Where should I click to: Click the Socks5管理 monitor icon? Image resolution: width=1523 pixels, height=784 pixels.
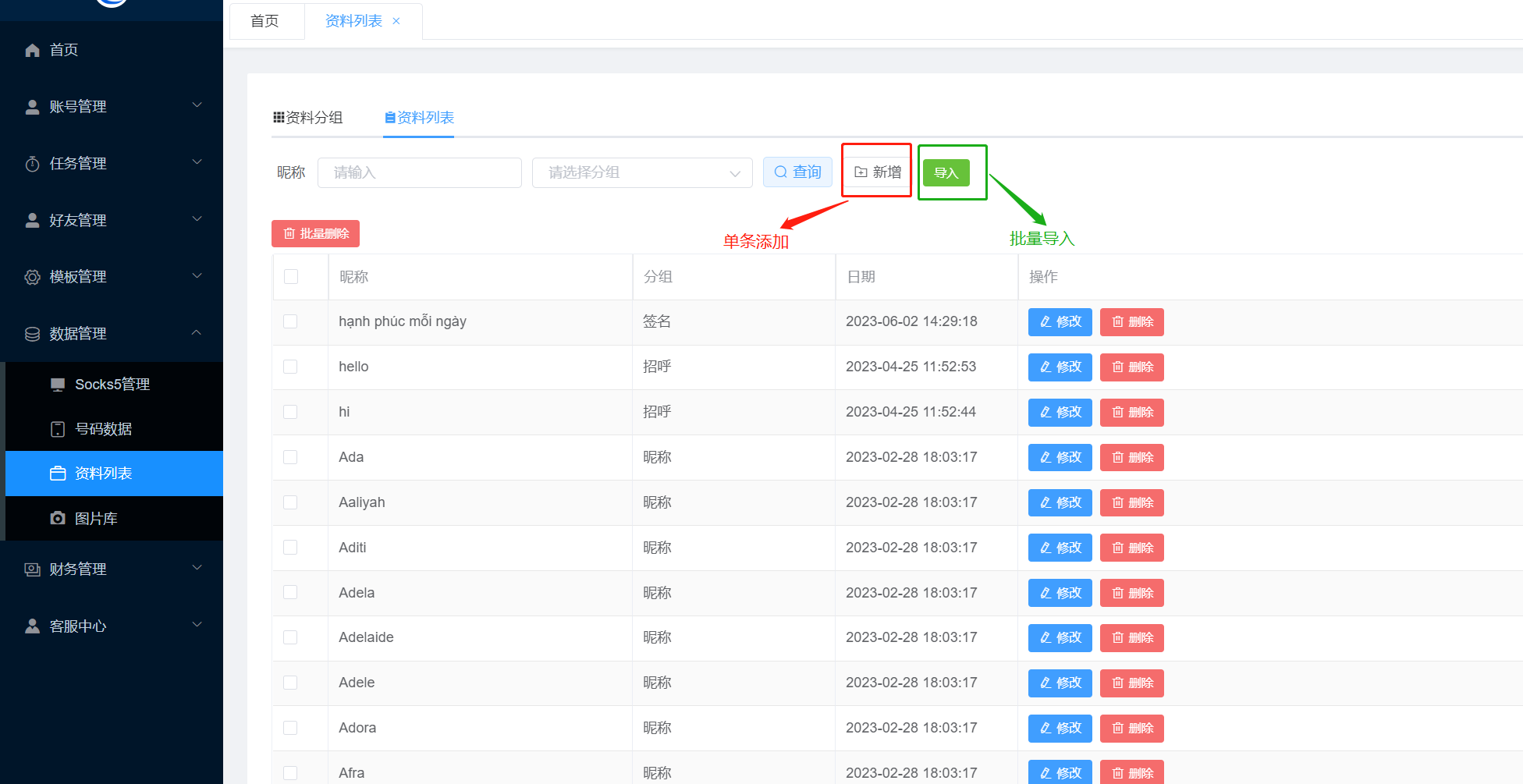point(58,385)
